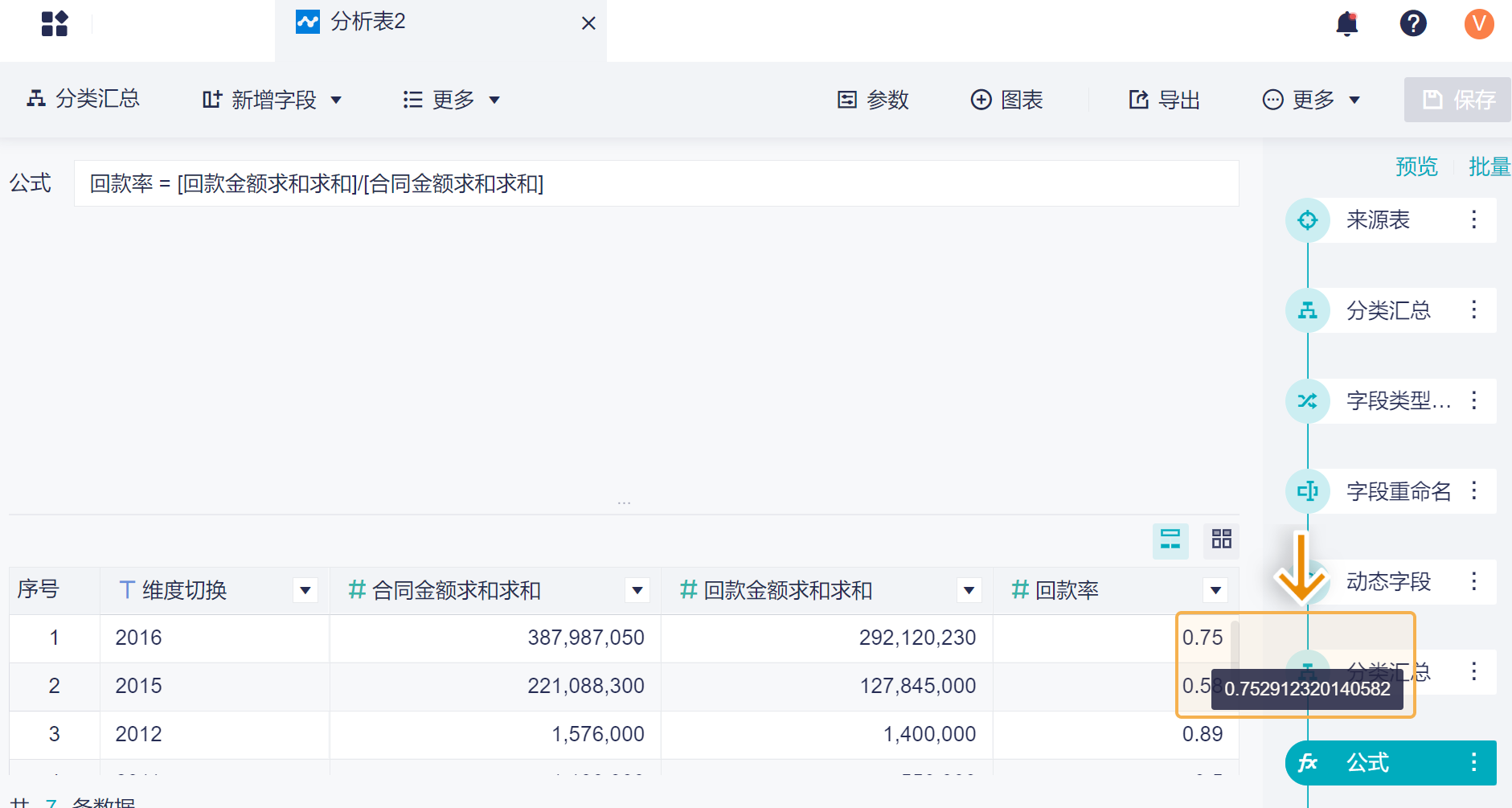Screen dimensions: 1512x808
Task: Select the 2016 dimension cell
Action: (x=215, y=638)
